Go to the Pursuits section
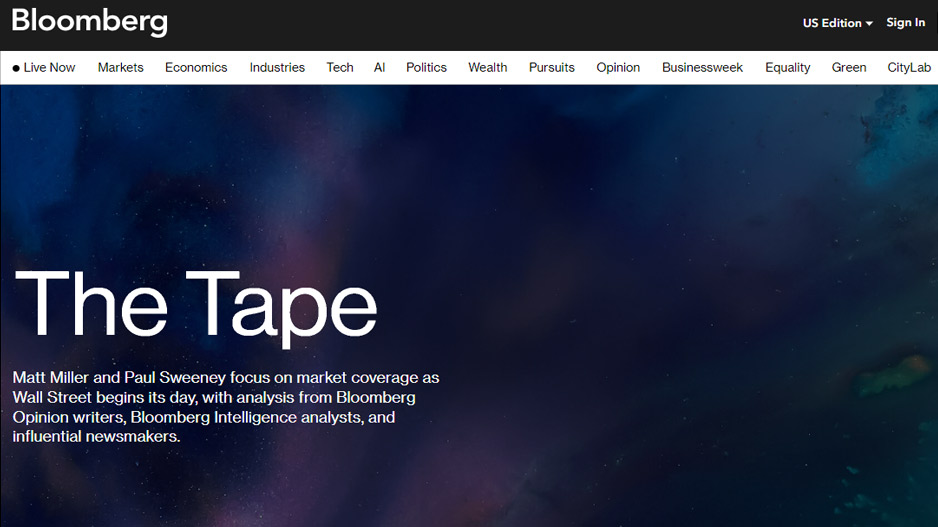The image size is (938, 527). (552, 68)
